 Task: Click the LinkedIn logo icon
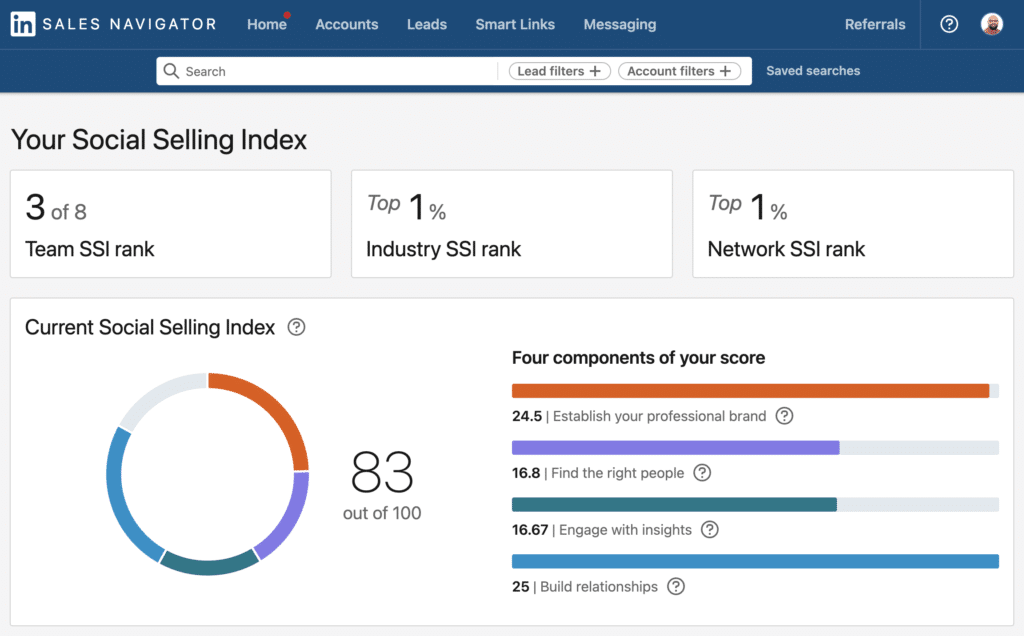coord(23,24)
